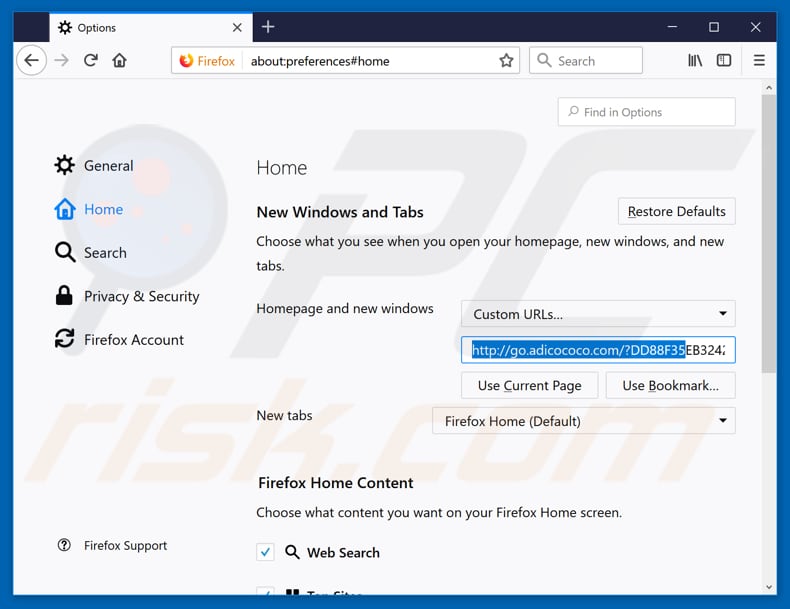Click the 'New Windows and Tabs' heading
This screenshot has height=609, width=790.
(x=340, y=212)
